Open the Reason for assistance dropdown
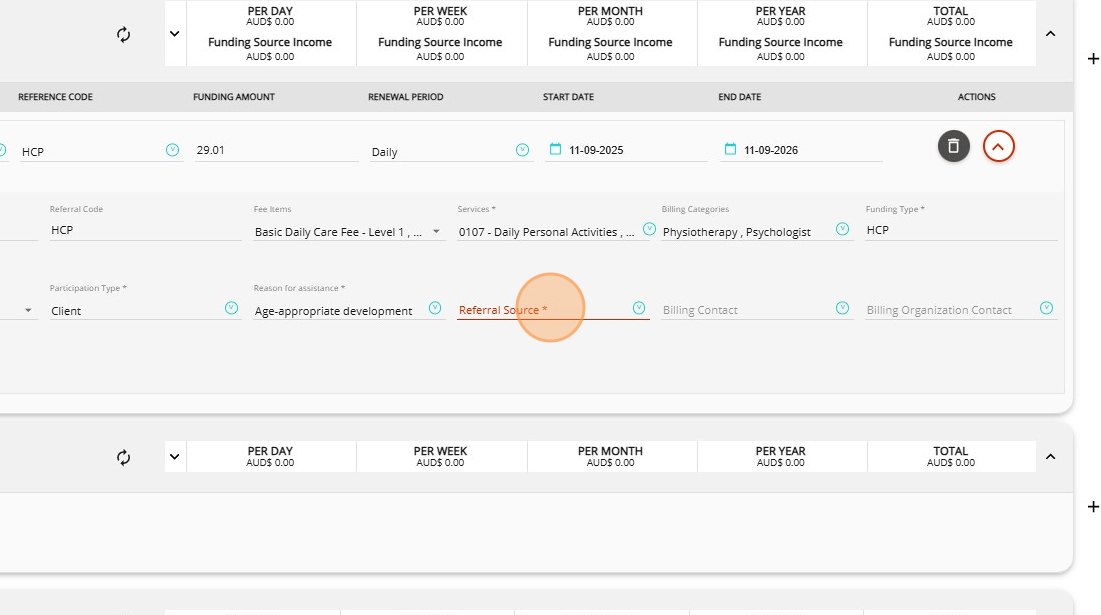 coord(435,308)
